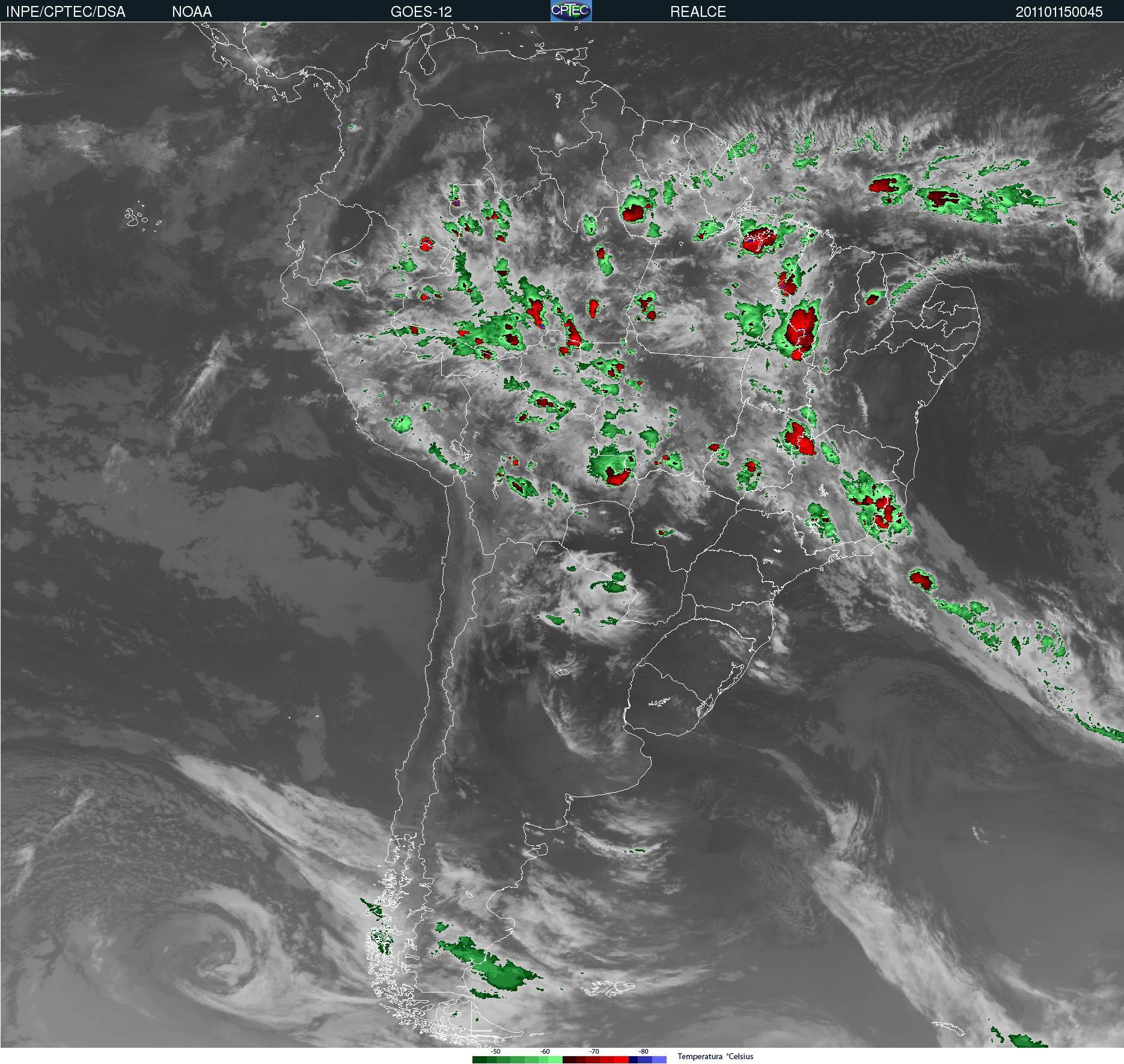Click the NOAA label in header
Viewport: 1124px width, 1064px height.
click(x=192, y=11)
